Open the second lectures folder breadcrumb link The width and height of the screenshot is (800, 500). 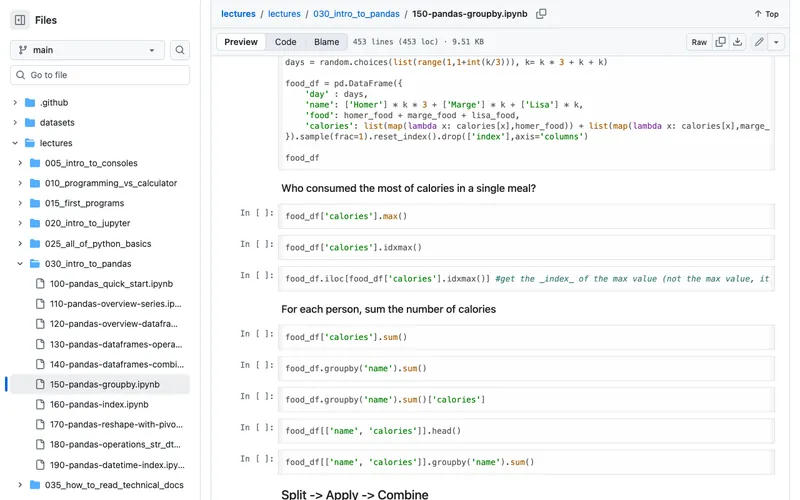tap(284, 14)
